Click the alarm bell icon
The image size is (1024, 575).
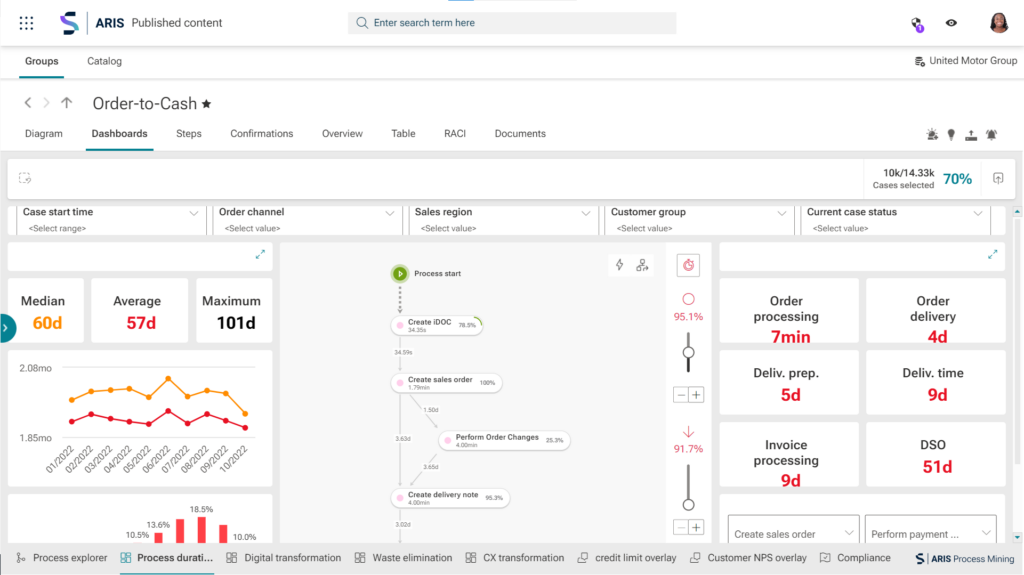[991, 134]
